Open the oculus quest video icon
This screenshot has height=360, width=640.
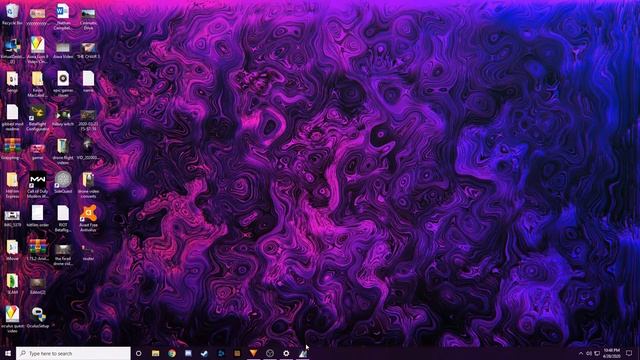[12, 319]
